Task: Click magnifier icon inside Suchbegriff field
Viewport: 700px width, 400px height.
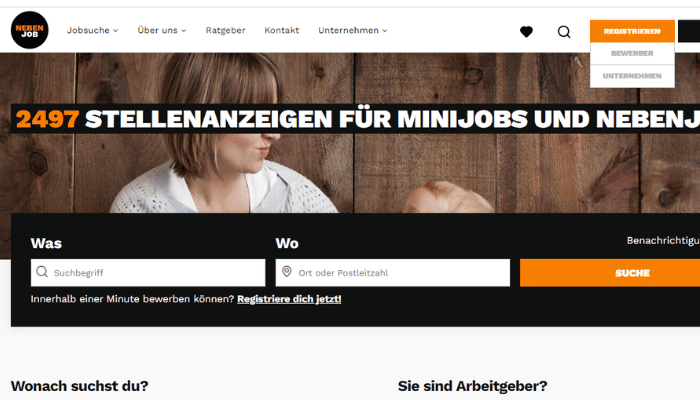Action: (42, 272)
